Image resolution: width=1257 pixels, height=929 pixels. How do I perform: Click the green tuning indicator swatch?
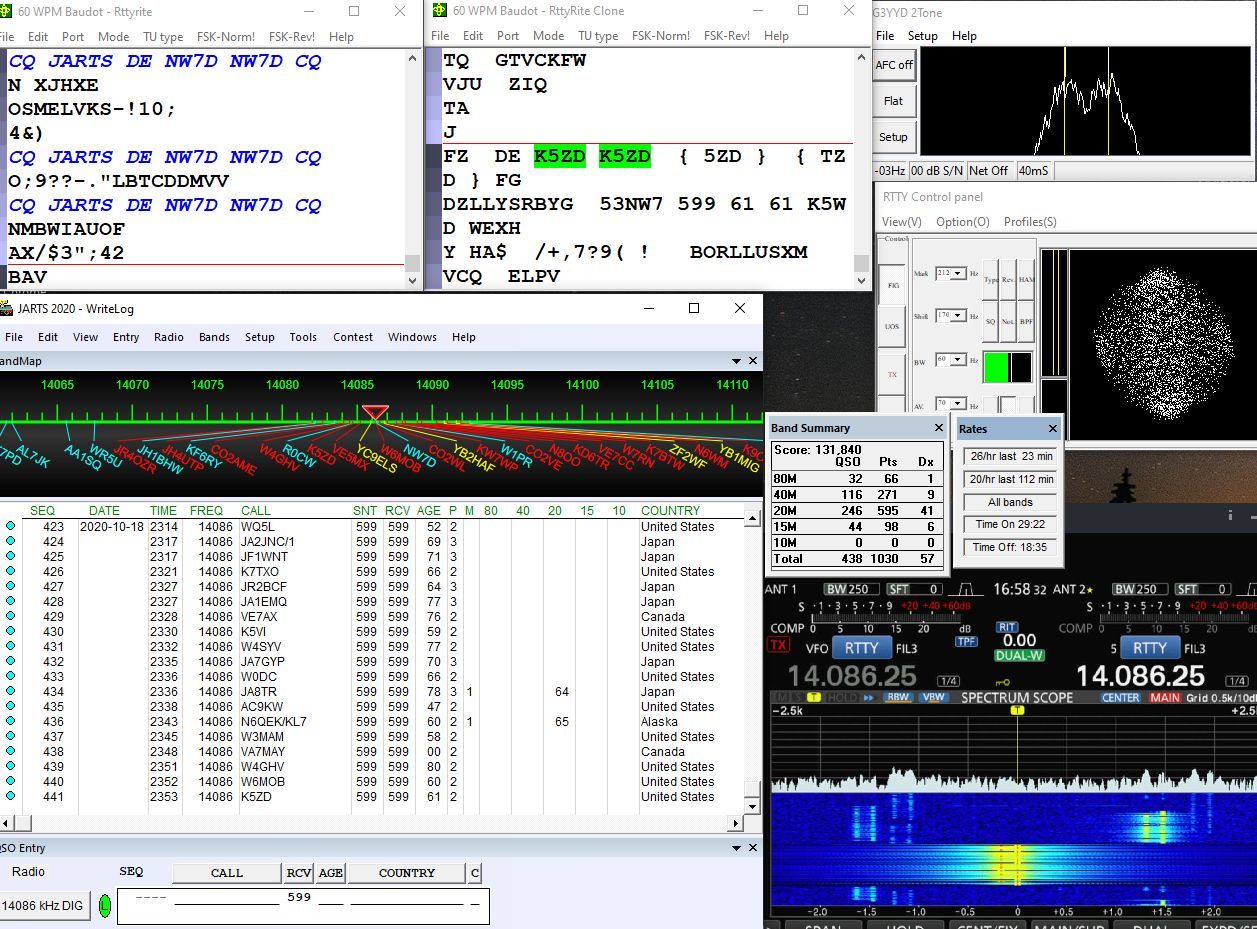[x=995, y=367]
